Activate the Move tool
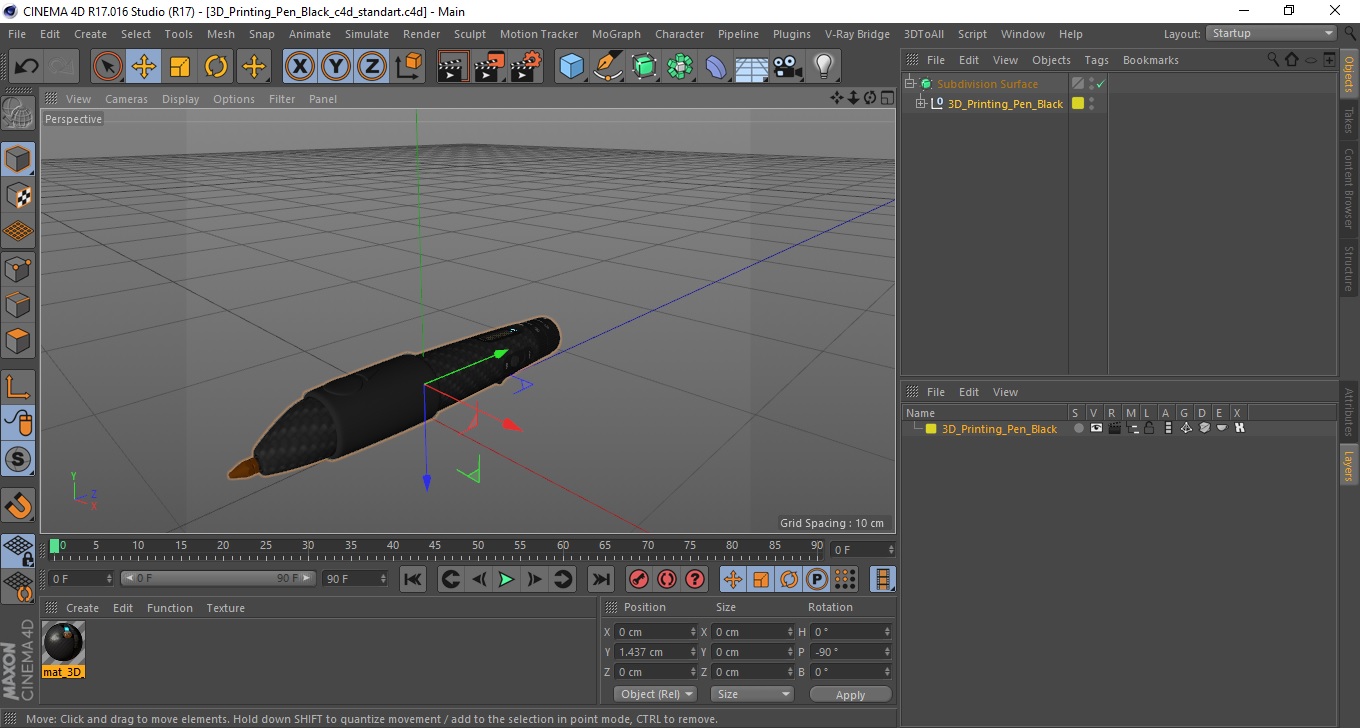1360x728 pixels. pos(144,67)
